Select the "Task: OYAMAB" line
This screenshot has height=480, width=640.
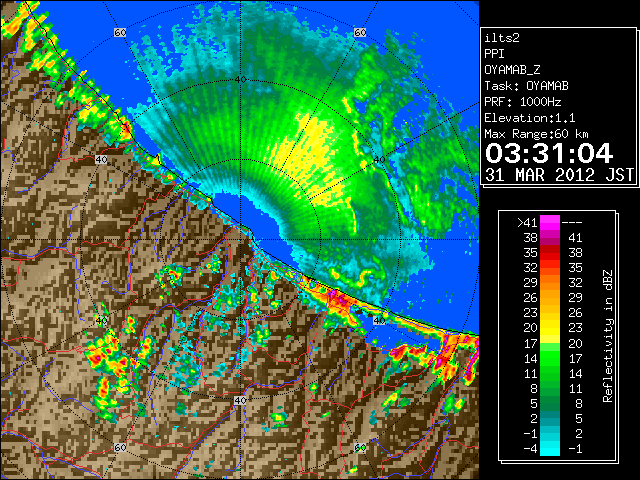(526, 86)
